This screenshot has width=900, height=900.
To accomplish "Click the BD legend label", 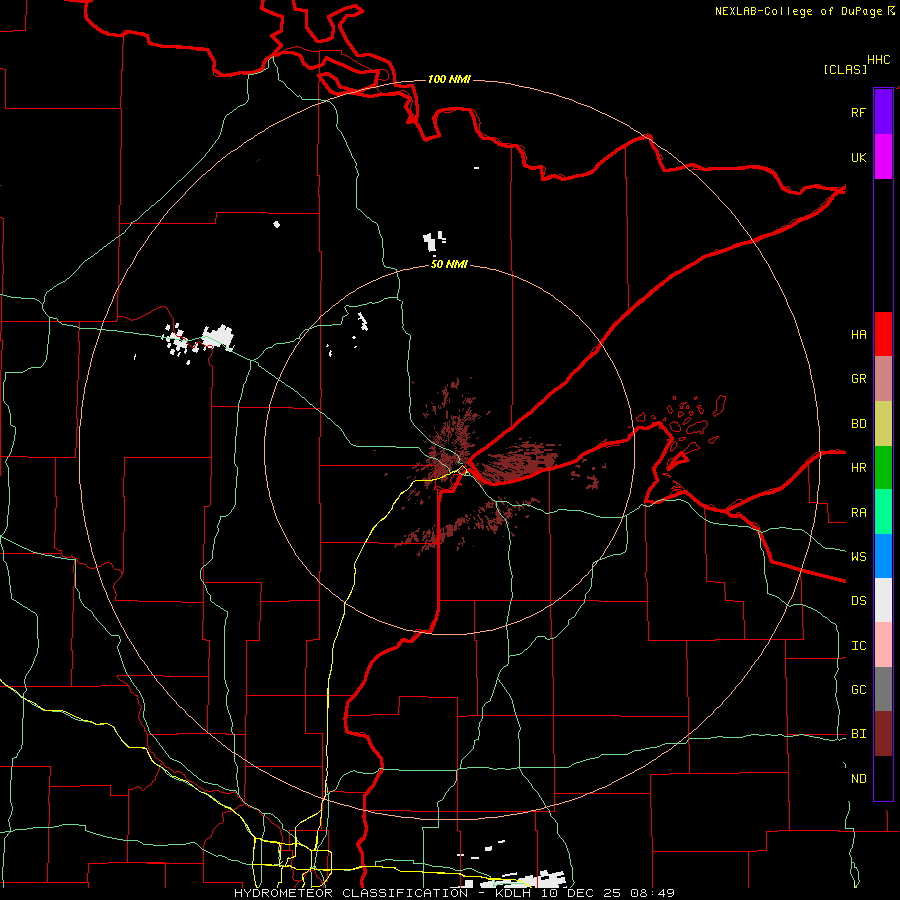I will 858,423.
